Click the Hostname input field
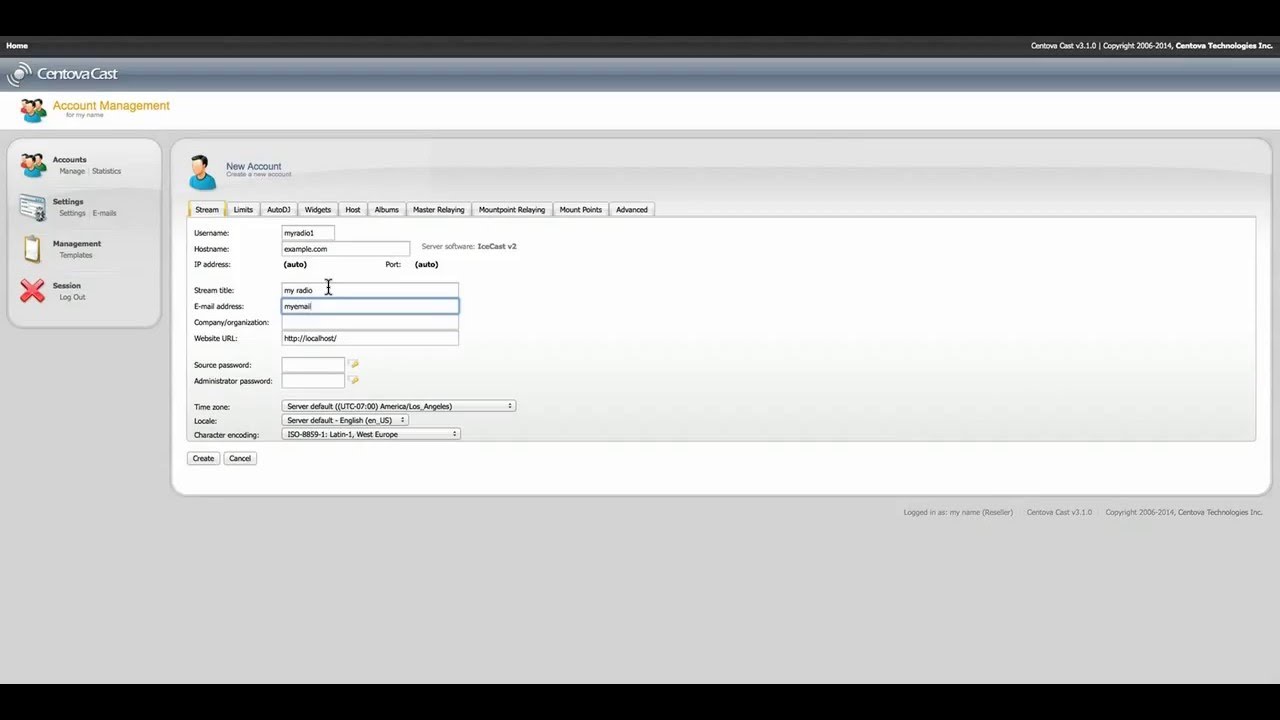 point(346,249)
